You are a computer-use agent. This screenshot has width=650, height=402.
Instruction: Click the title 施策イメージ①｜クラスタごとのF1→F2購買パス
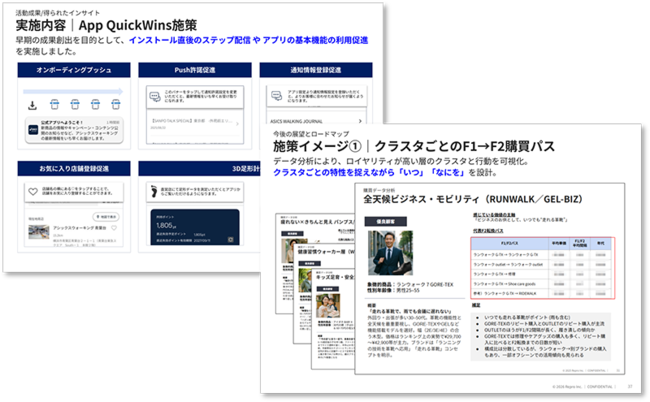click(414, 146)
